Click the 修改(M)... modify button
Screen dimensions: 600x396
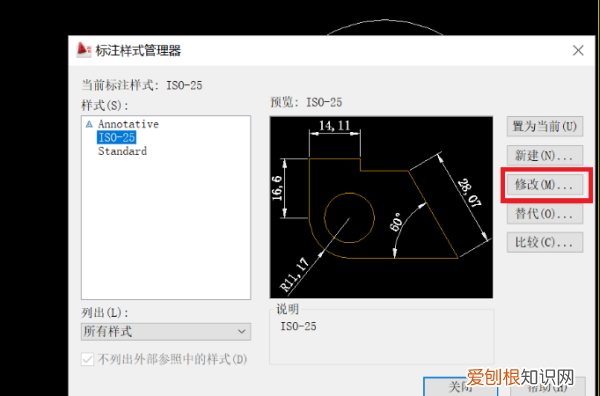[545, 185]
